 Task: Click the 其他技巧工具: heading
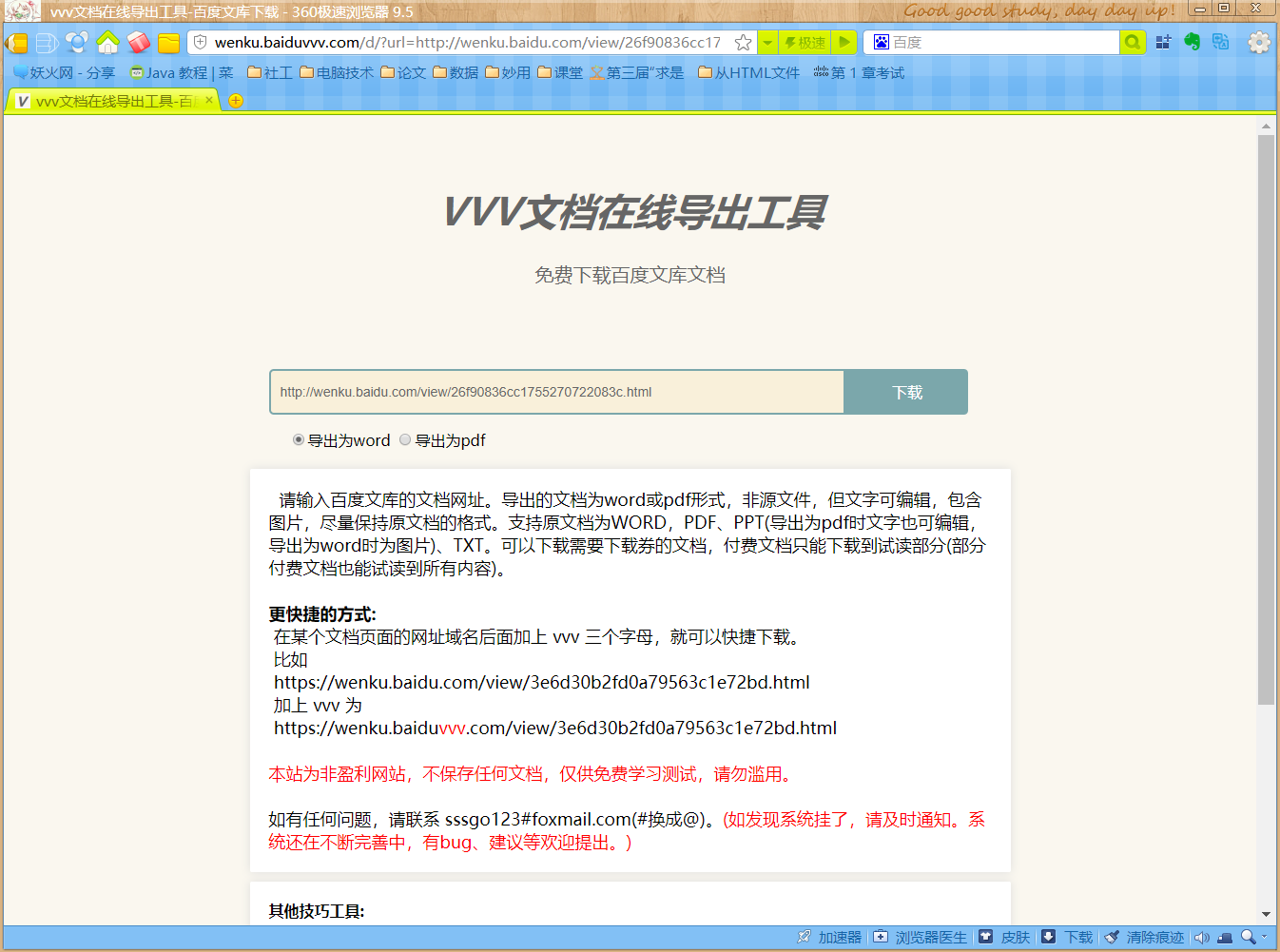coord(317,911)
